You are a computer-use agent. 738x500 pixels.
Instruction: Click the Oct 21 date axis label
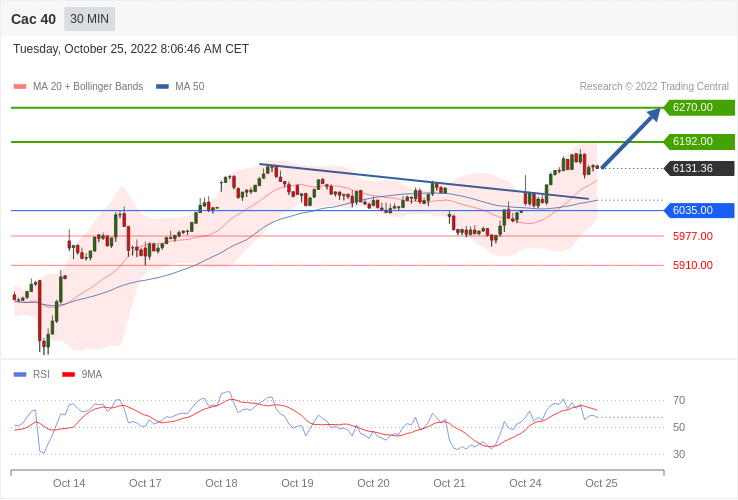pyautogui.click(x=449, y=484)
